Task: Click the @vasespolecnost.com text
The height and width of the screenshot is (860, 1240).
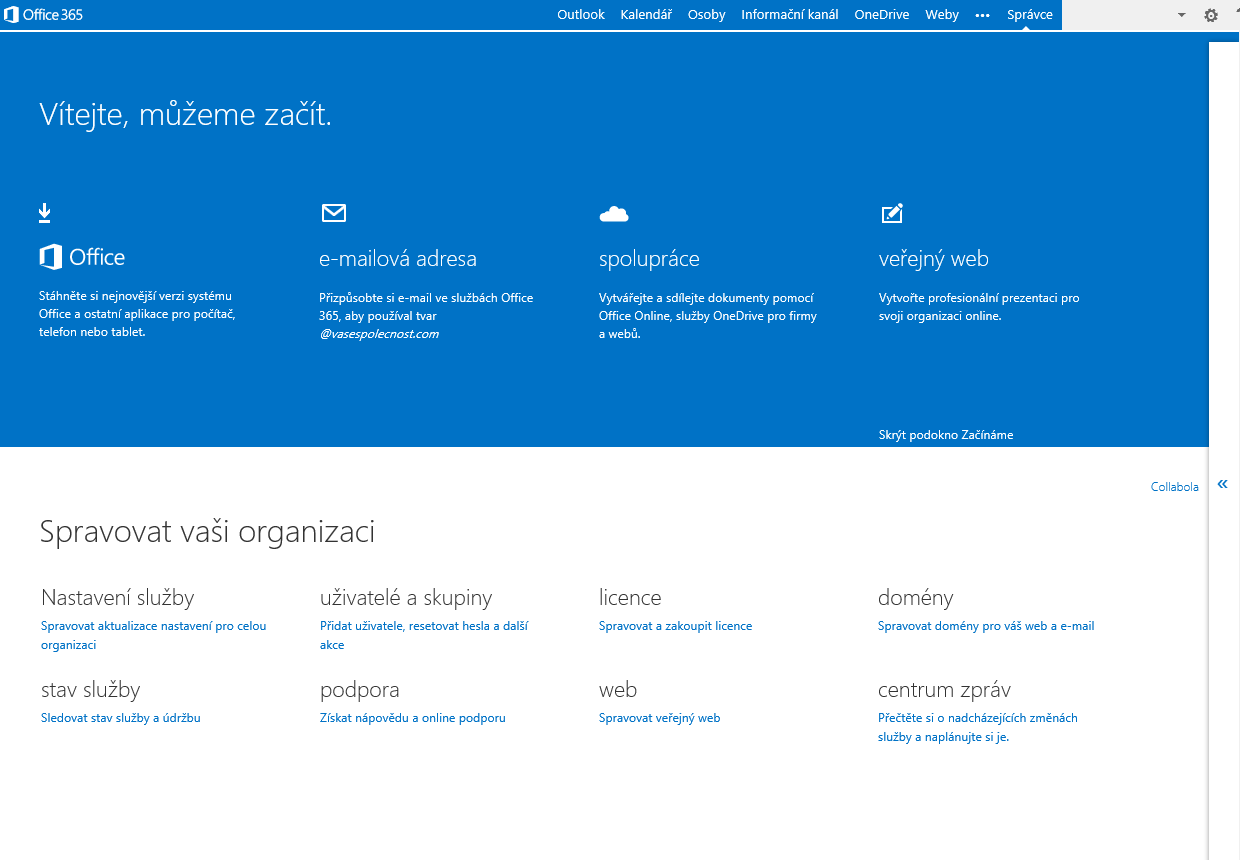Action: point(379,334)
